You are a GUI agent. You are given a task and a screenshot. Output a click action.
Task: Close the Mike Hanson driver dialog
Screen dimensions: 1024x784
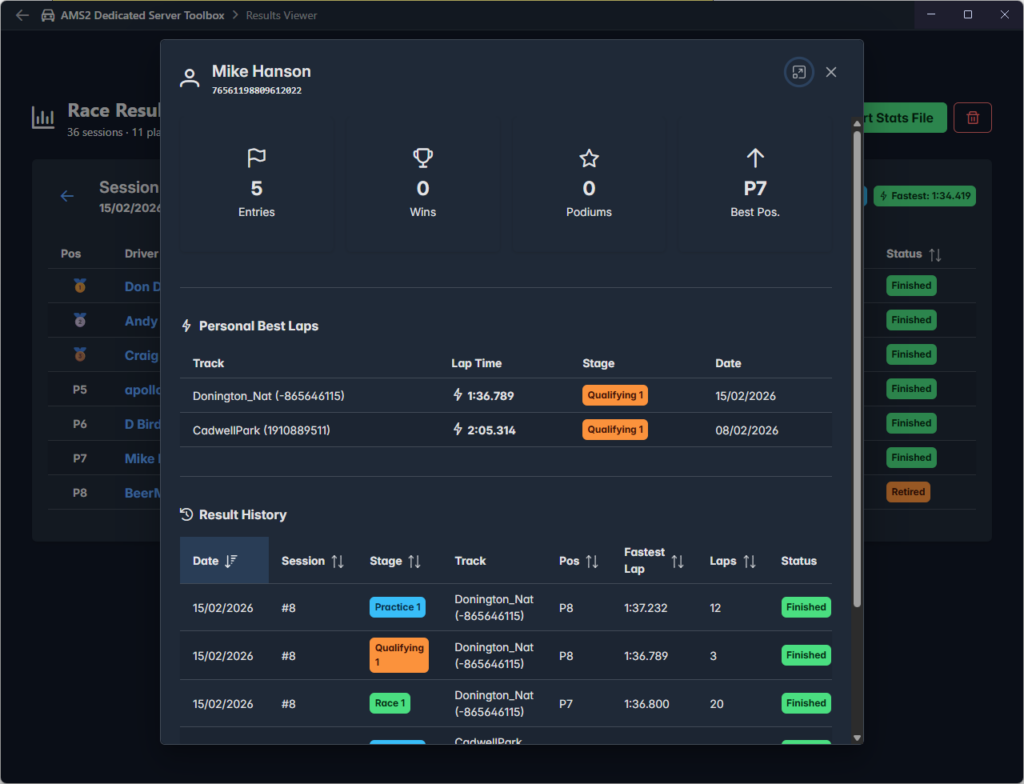pyautogui.click(x=831, y=72)
